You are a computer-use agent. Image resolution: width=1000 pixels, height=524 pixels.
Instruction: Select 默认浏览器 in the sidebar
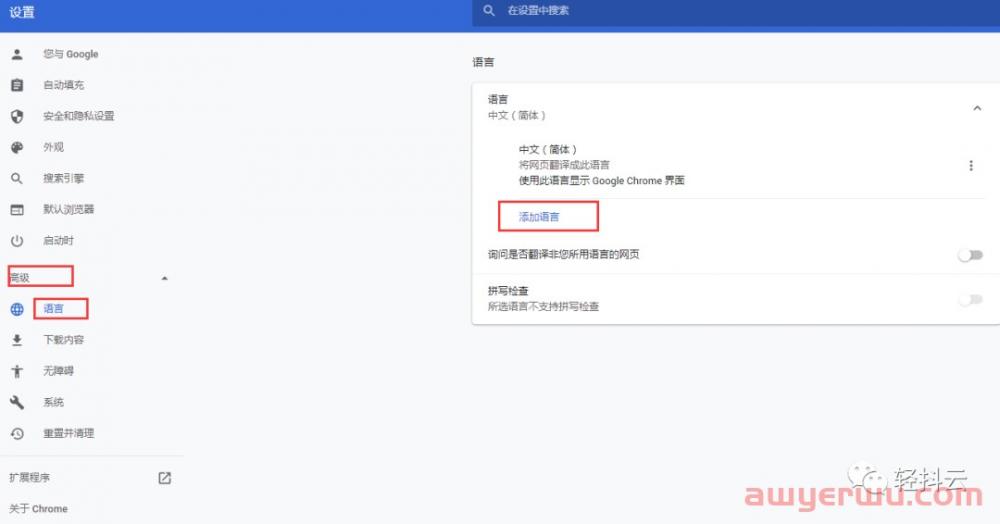(69, 209)
